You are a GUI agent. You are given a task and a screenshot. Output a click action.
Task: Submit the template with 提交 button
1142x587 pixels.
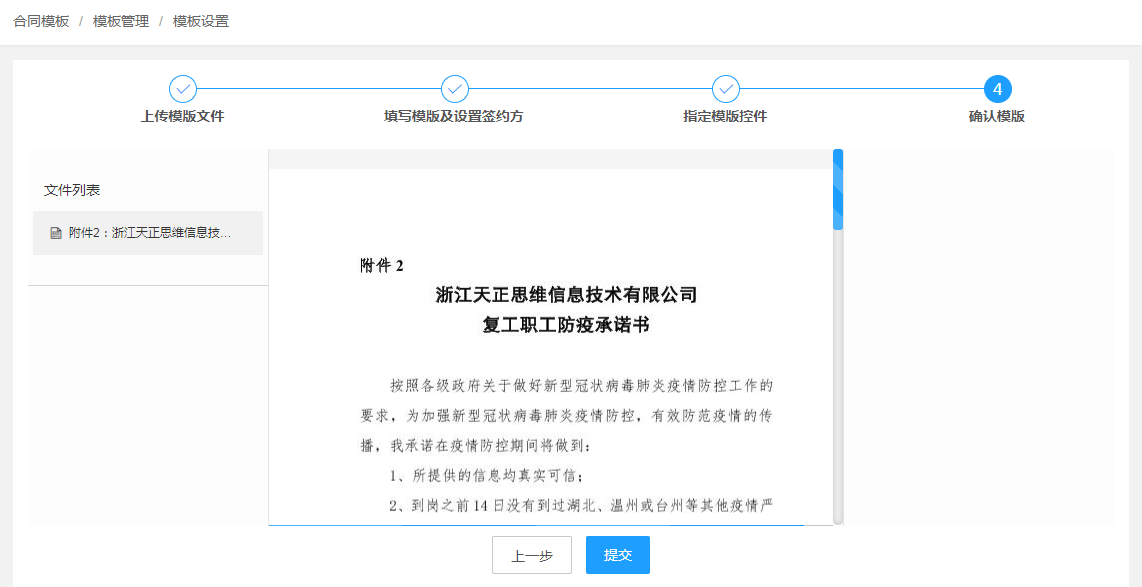[x=618, y=555]
